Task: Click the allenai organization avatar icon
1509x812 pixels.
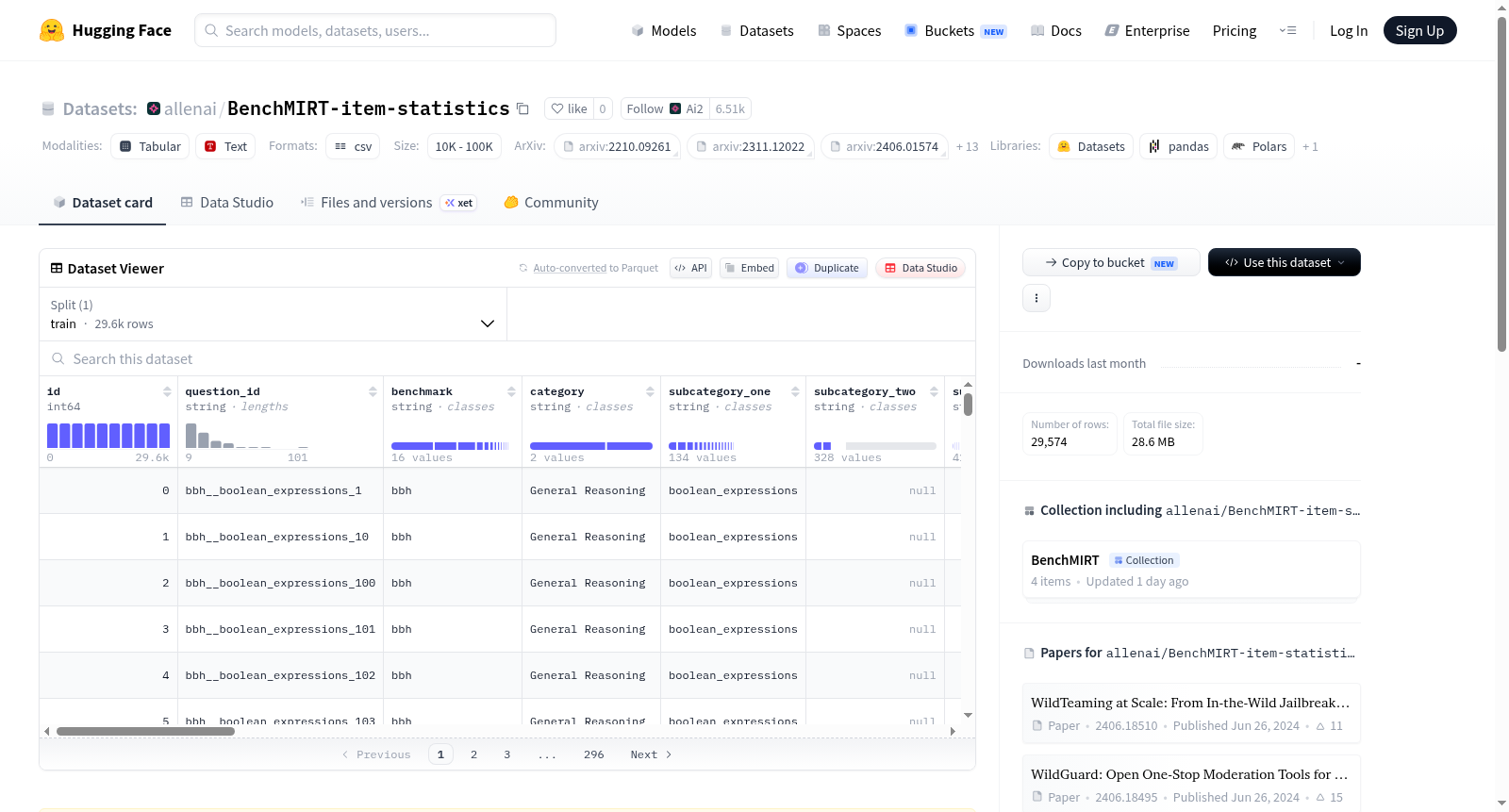Action: [x=154, y=108]
